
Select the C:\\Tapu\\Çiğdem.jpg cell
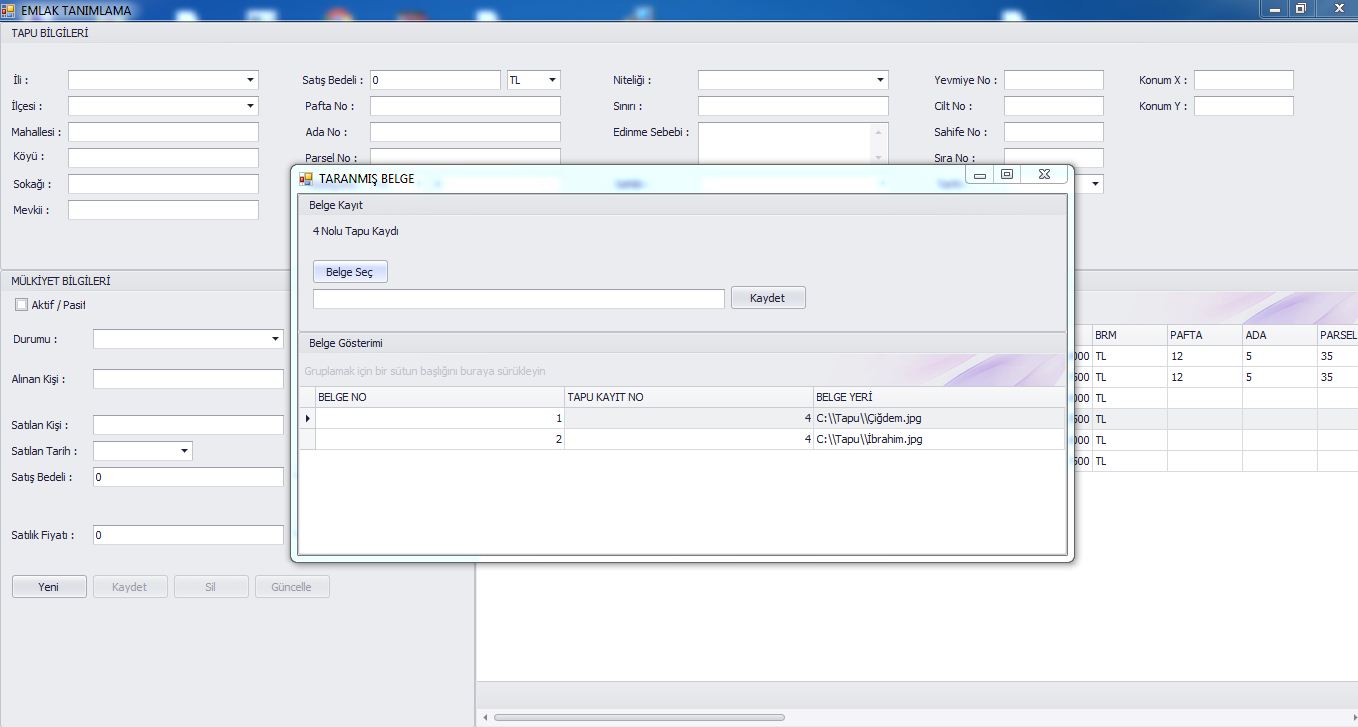(x=940, y=418)
